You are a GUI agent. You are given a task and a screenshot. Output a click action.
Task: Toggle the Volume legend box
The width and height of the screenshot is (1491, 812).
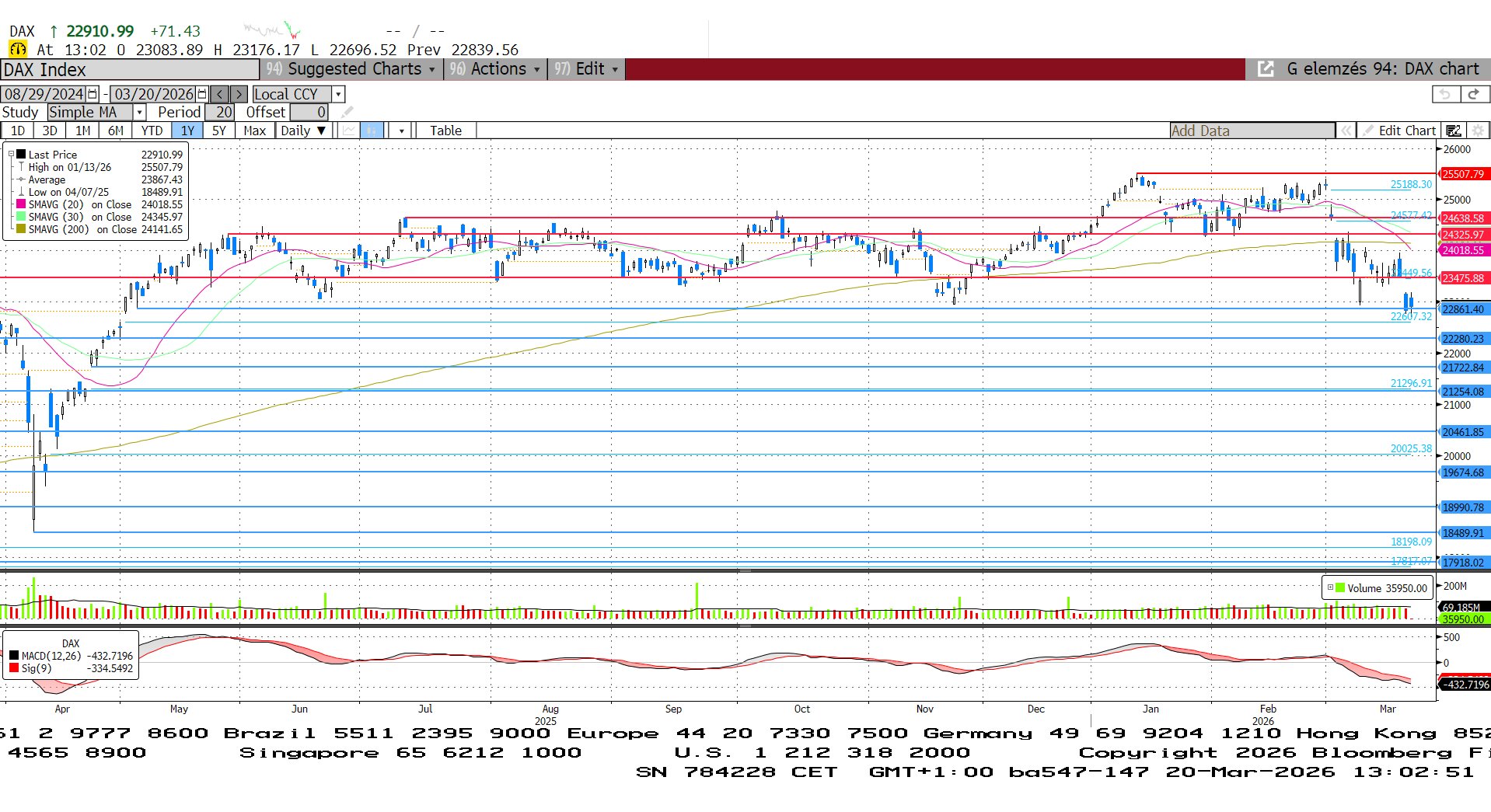tap(1330, 588)
